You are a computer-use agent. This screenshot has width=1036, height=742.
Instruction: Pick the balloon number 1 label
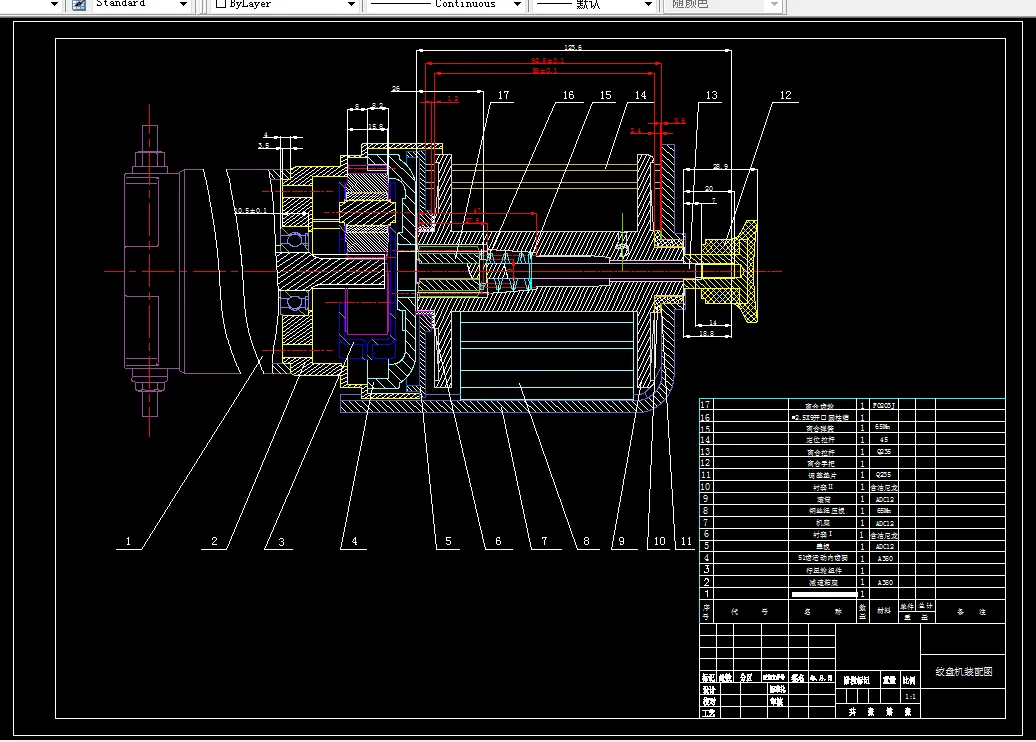[128, 542]
